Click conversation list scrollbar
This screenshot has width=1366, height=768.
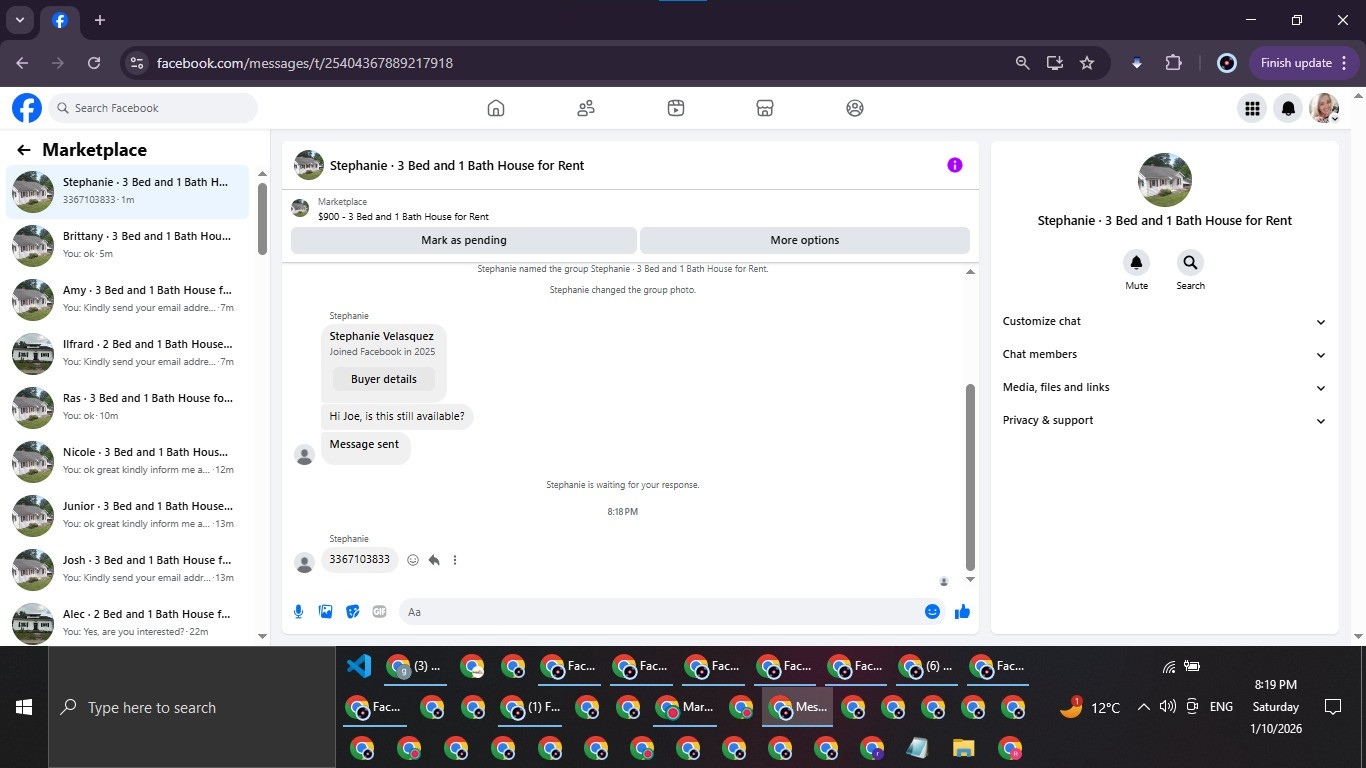click(262, 218)
